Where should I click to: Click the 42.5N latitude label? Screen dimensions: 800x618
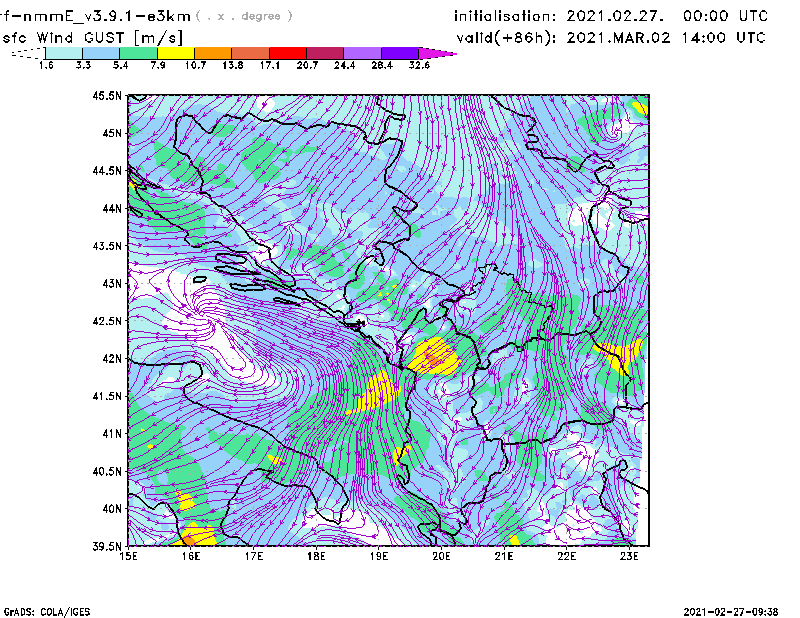(107, 321)
